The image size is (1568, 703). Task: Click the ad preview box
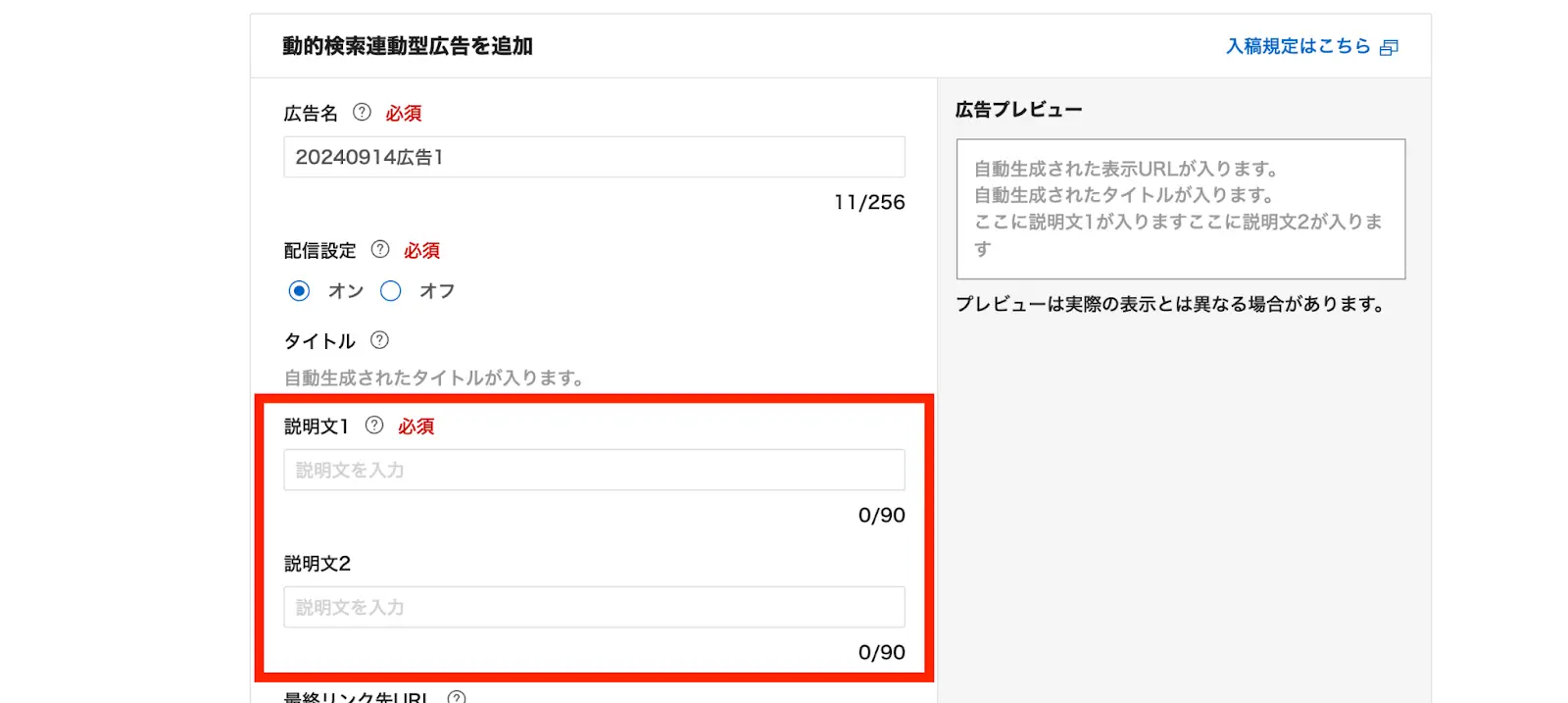(x=1180, y=209)
